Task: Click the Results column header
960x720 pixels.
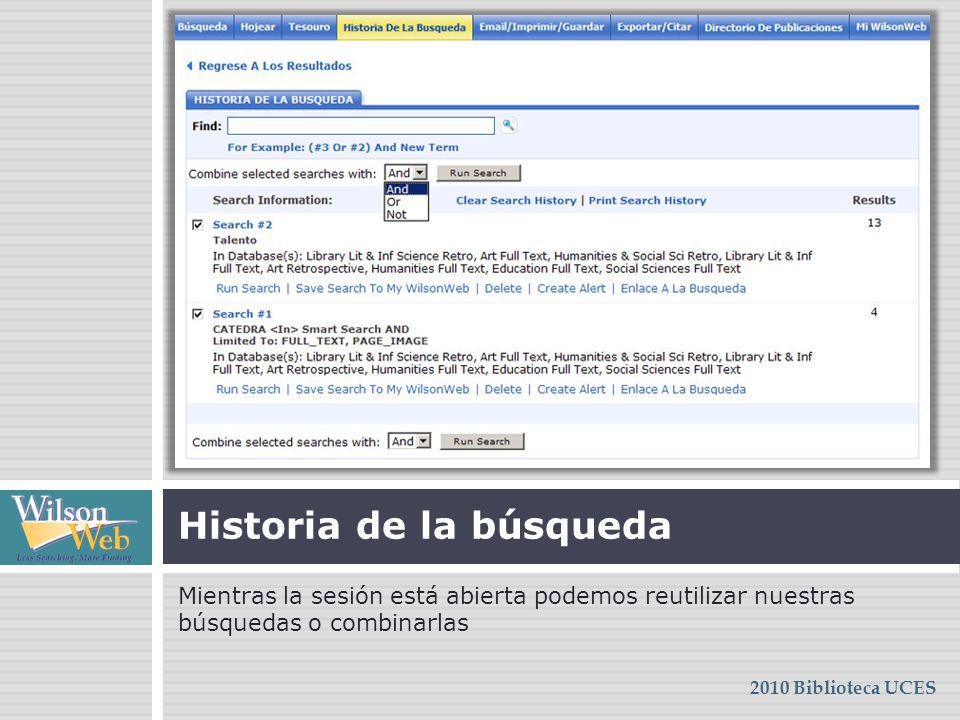Action: pyautogui.click(x=874, y=200)
